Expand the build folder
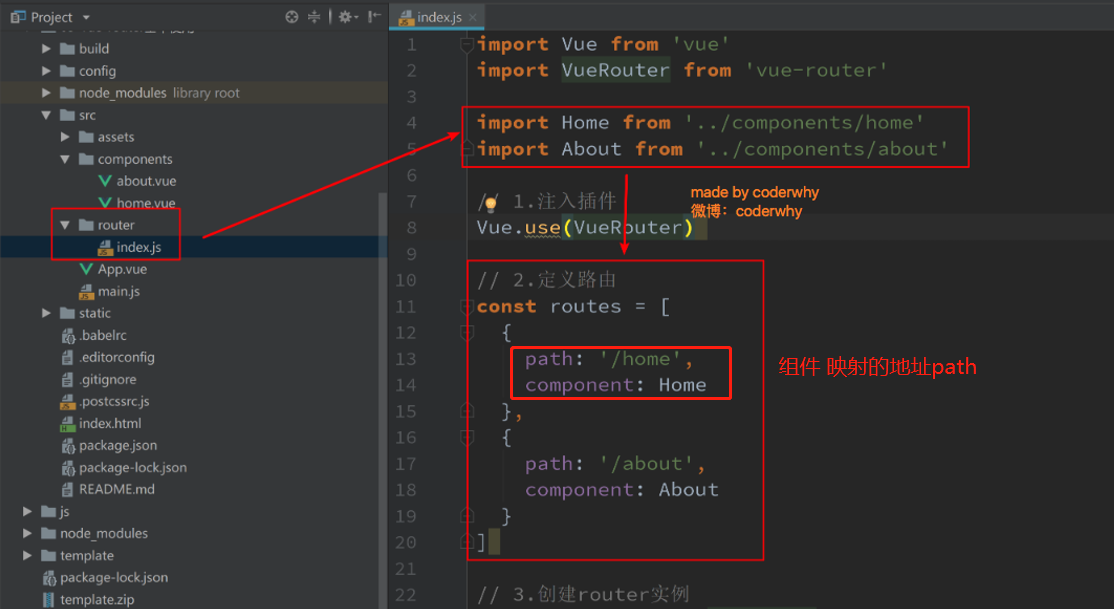This screenshot has height=609, width=1114. click(x=46, y=49)
